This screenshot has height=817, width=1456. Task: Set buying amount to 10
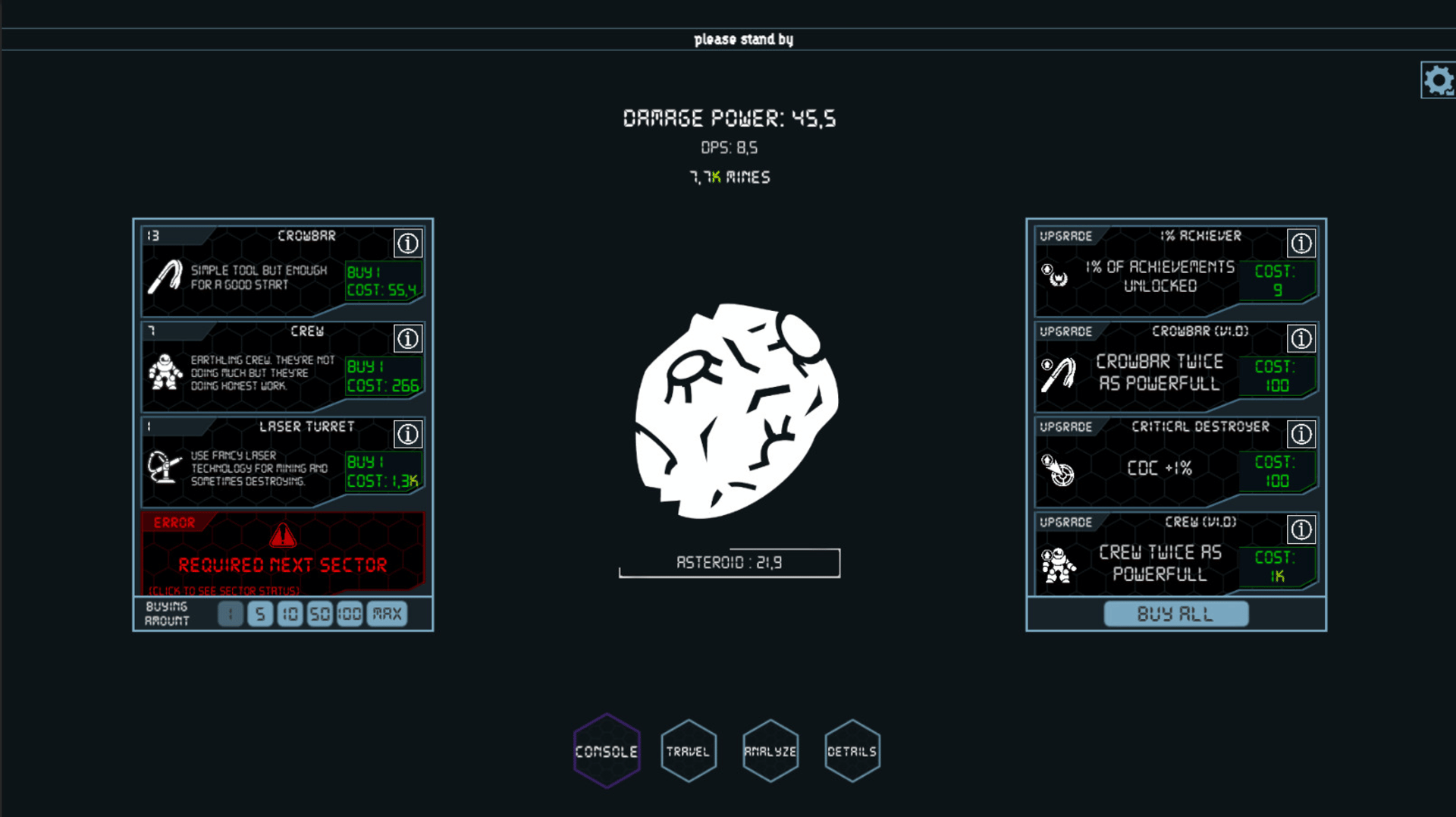(290, 614)
